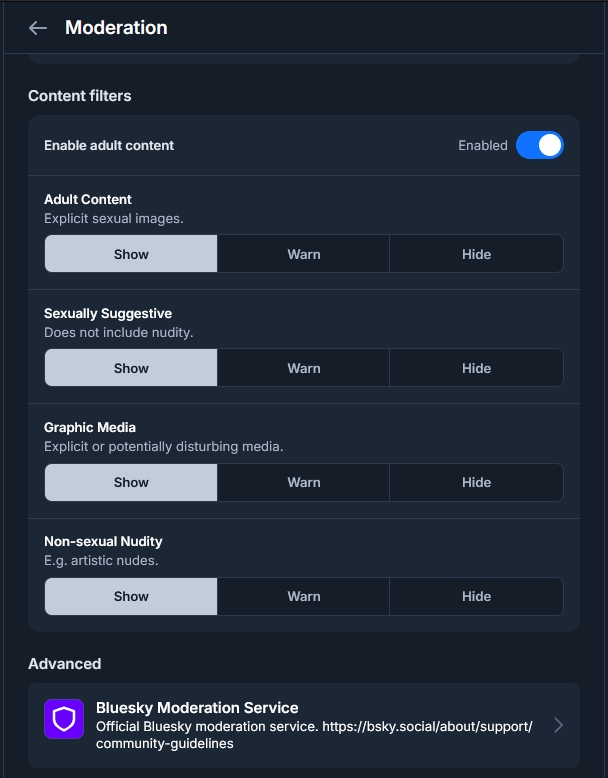Pick Hide for Non-sexual Nudity
The width and height of the screenshot is (608, 778).
[x=476, y=596]
